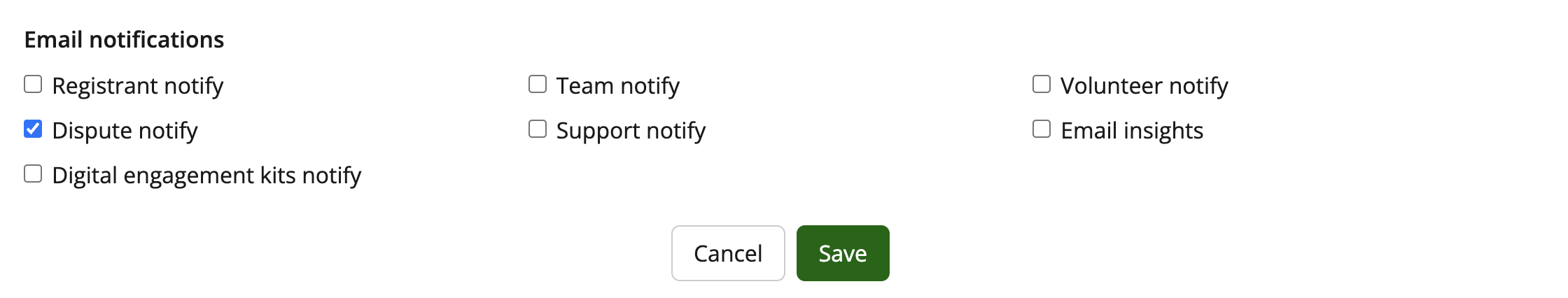The image size is (1568, 298).
Task: Click the "Support notify" label text
Action: (x=631, y=131)
